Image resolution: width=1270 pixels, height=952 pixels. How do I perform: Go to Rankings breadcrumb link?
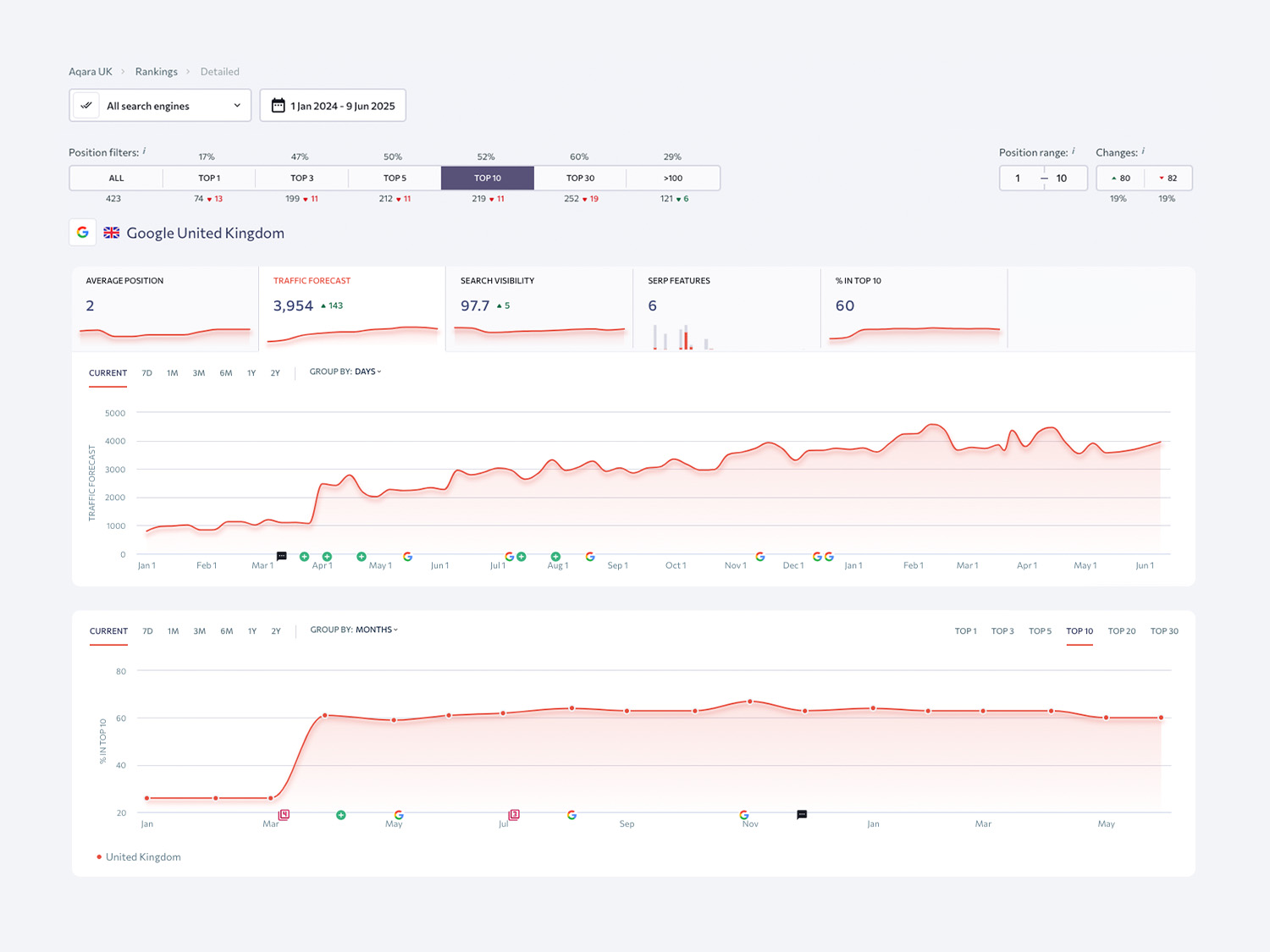(x=157, y=72)
